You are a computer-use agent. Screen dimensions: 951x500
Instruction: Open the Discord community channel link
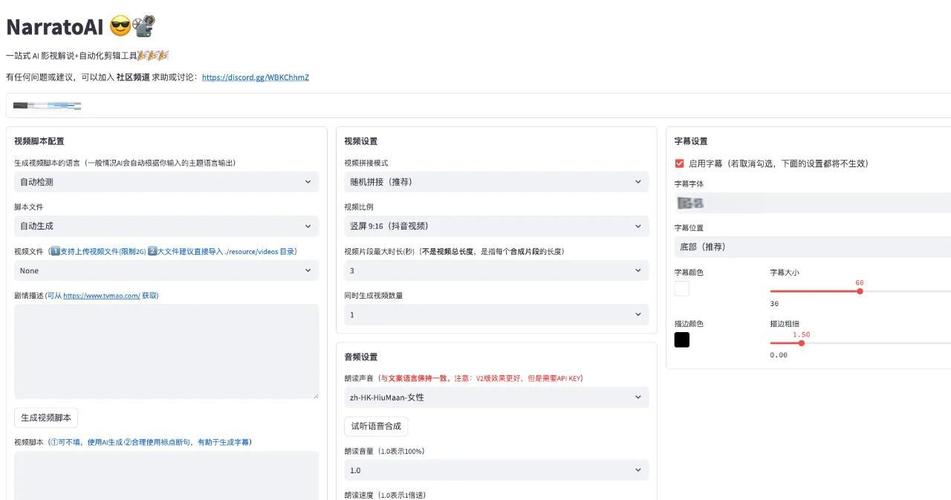(x=255, y=77)
